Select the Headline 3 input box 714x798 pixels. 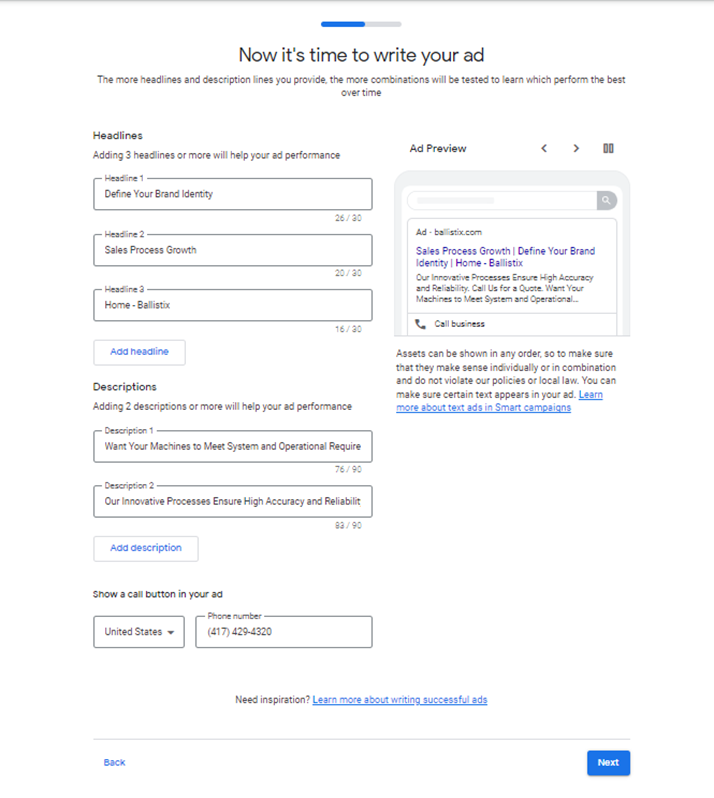232,305
